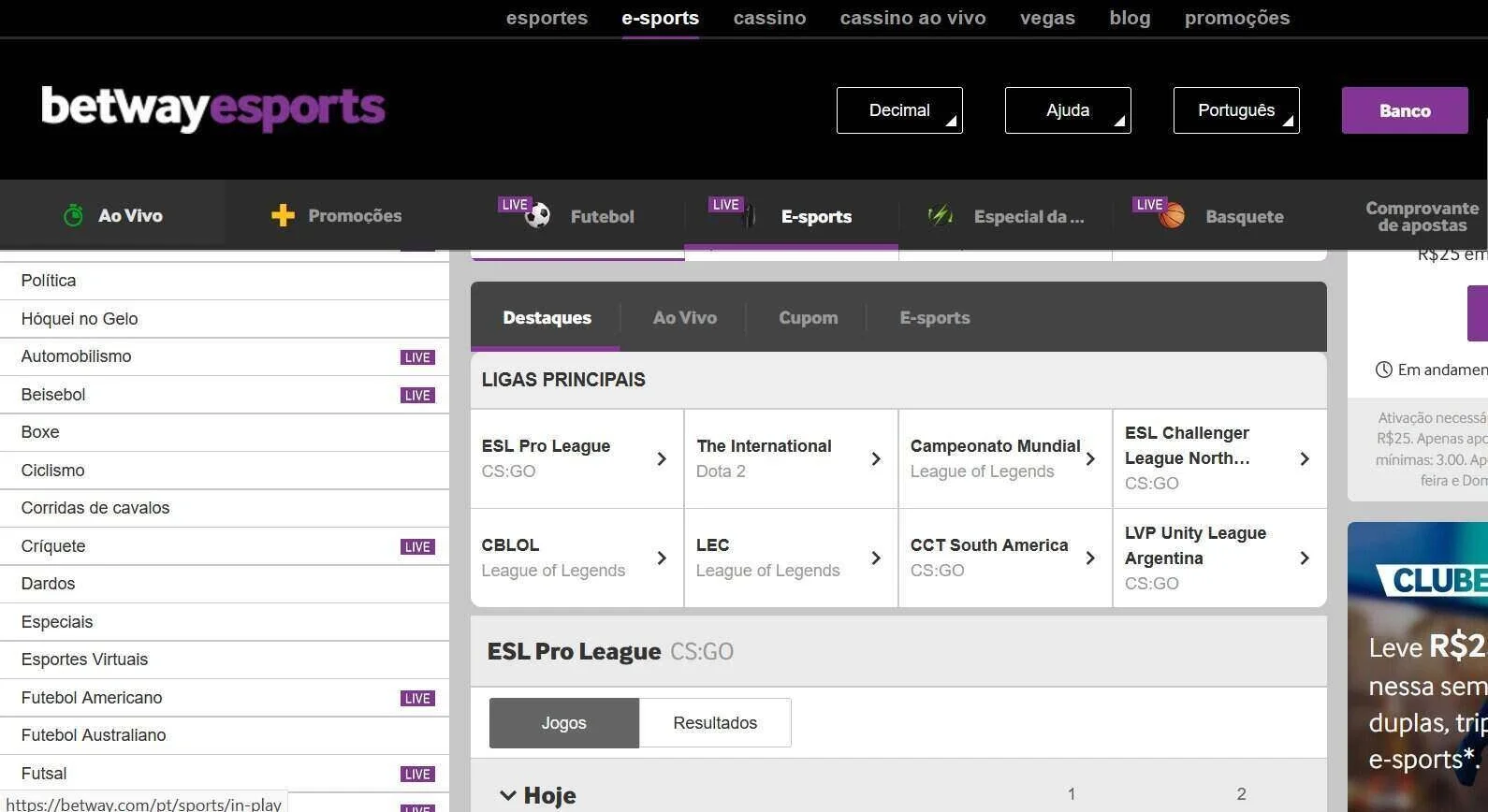Click LIVE badge beside Automobilismo
This screenshot has width=1488, height=812.
coord(417,357)
